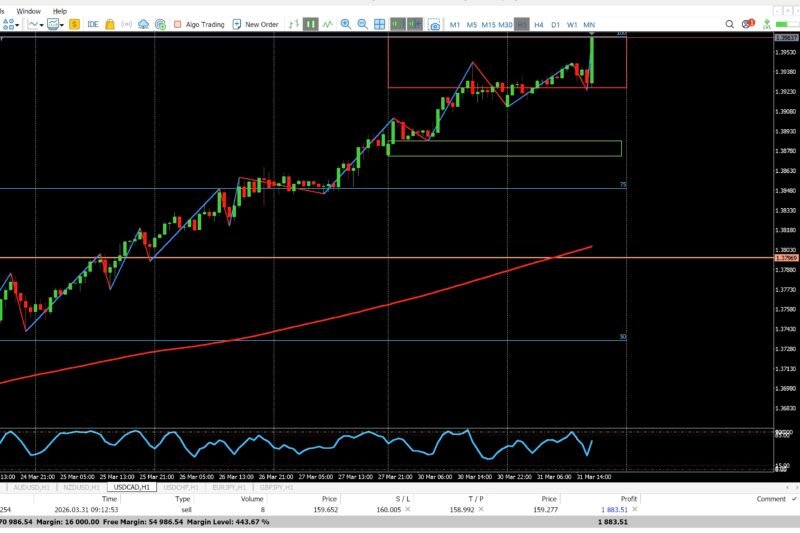This screenshot has width=800, height=533.
Task: Switch to the GBPJPY,H1 chart tab
Action: click(x=277, y=487)
